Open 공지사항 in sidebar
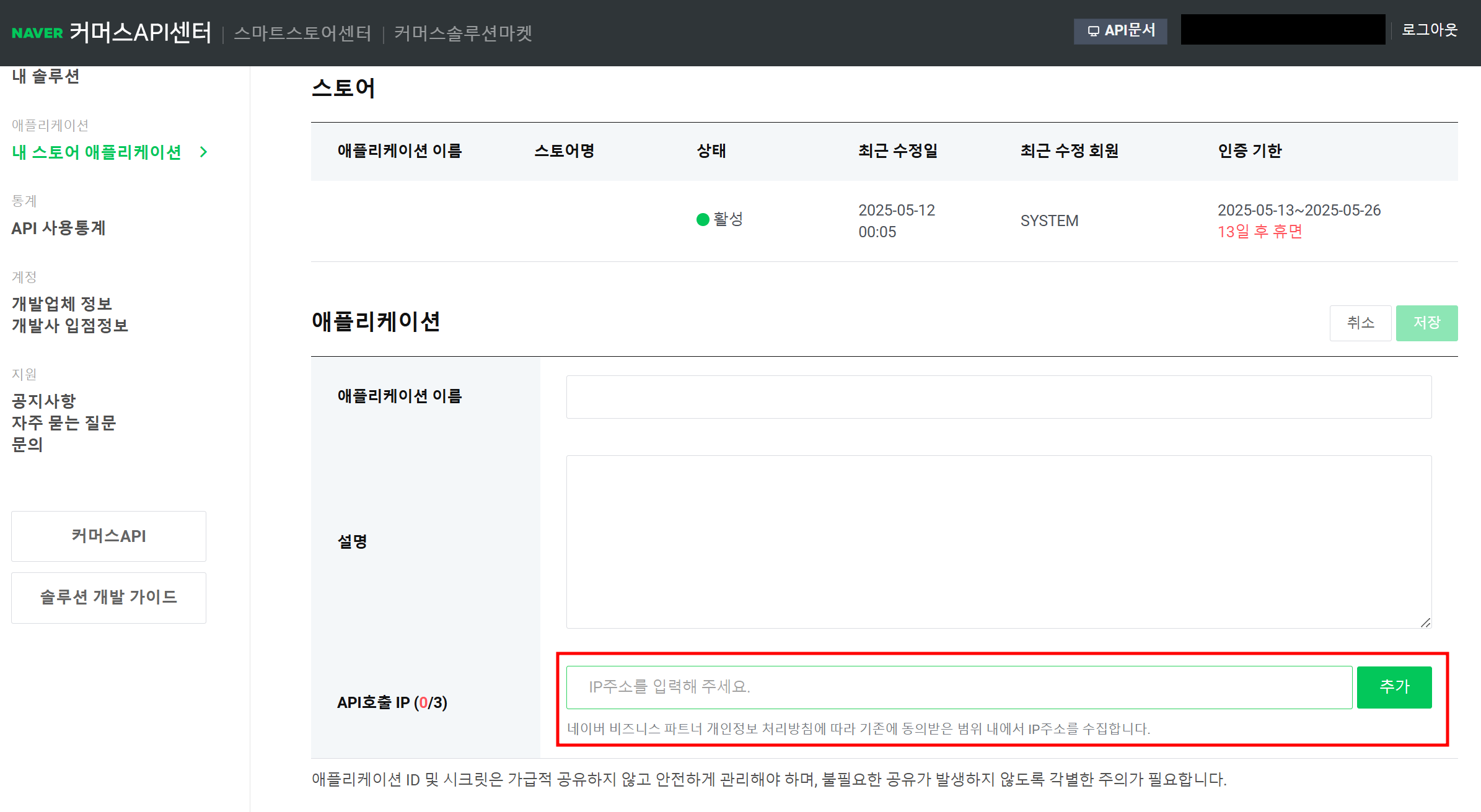Viewport: 1481px width, 812px height. pyautogui.click(x=43, y=401)
